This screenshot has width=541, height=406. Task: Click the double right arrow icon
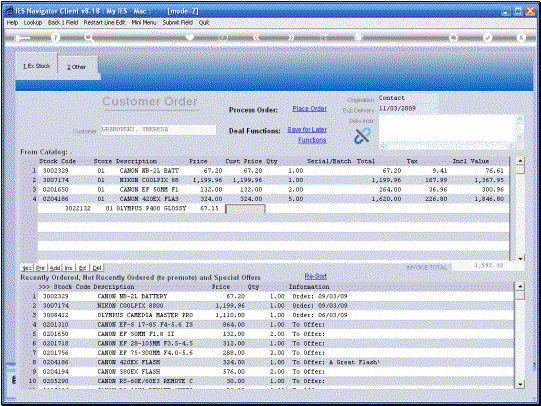click(x=291, y=38)
